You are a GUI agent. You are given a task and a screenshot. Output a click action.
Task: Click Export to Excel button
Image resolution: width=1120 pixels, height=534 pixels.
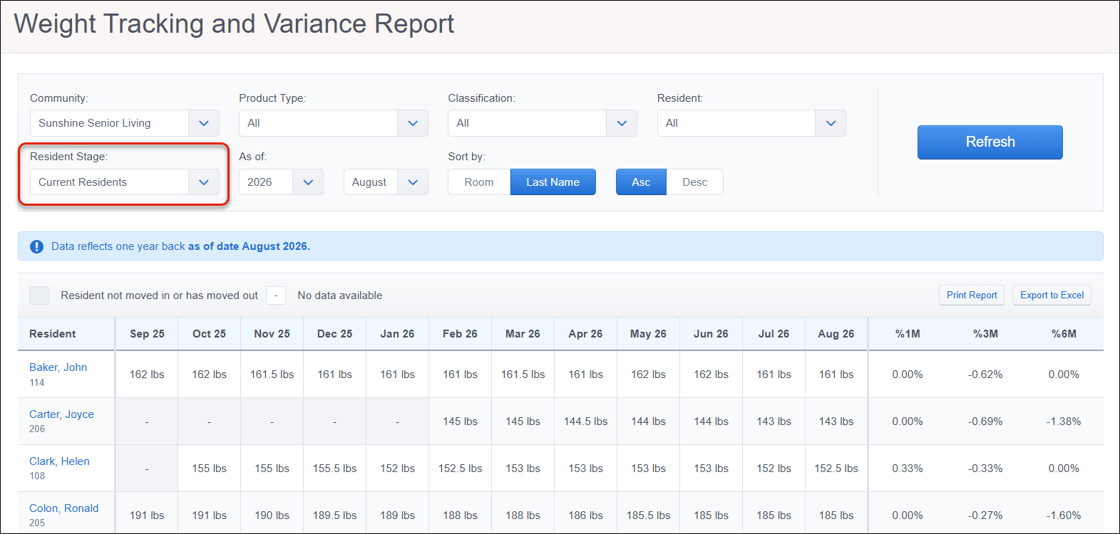pyautogui.click(x=1051, y=295)
